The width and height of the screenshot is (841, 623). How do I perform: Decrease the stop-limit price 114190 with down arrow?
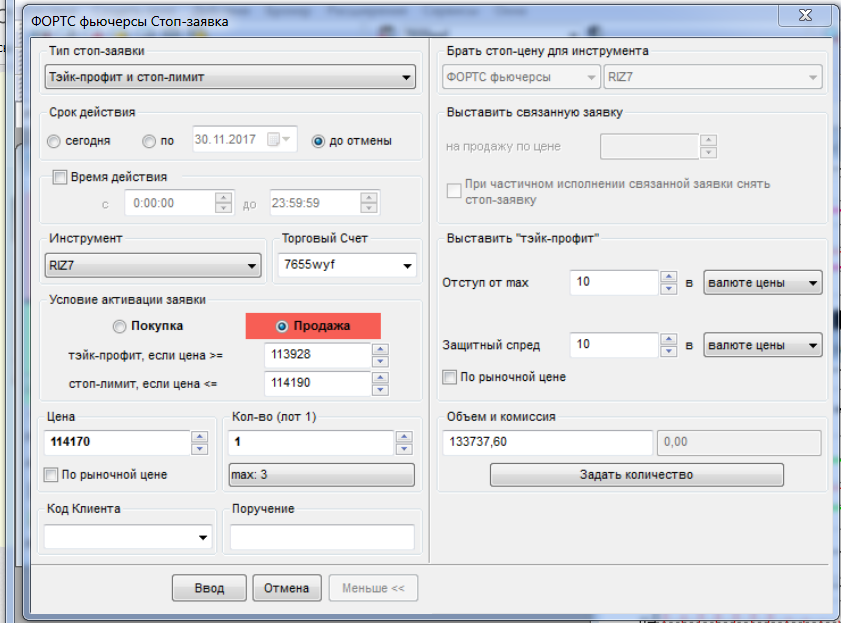coord(380,389)
